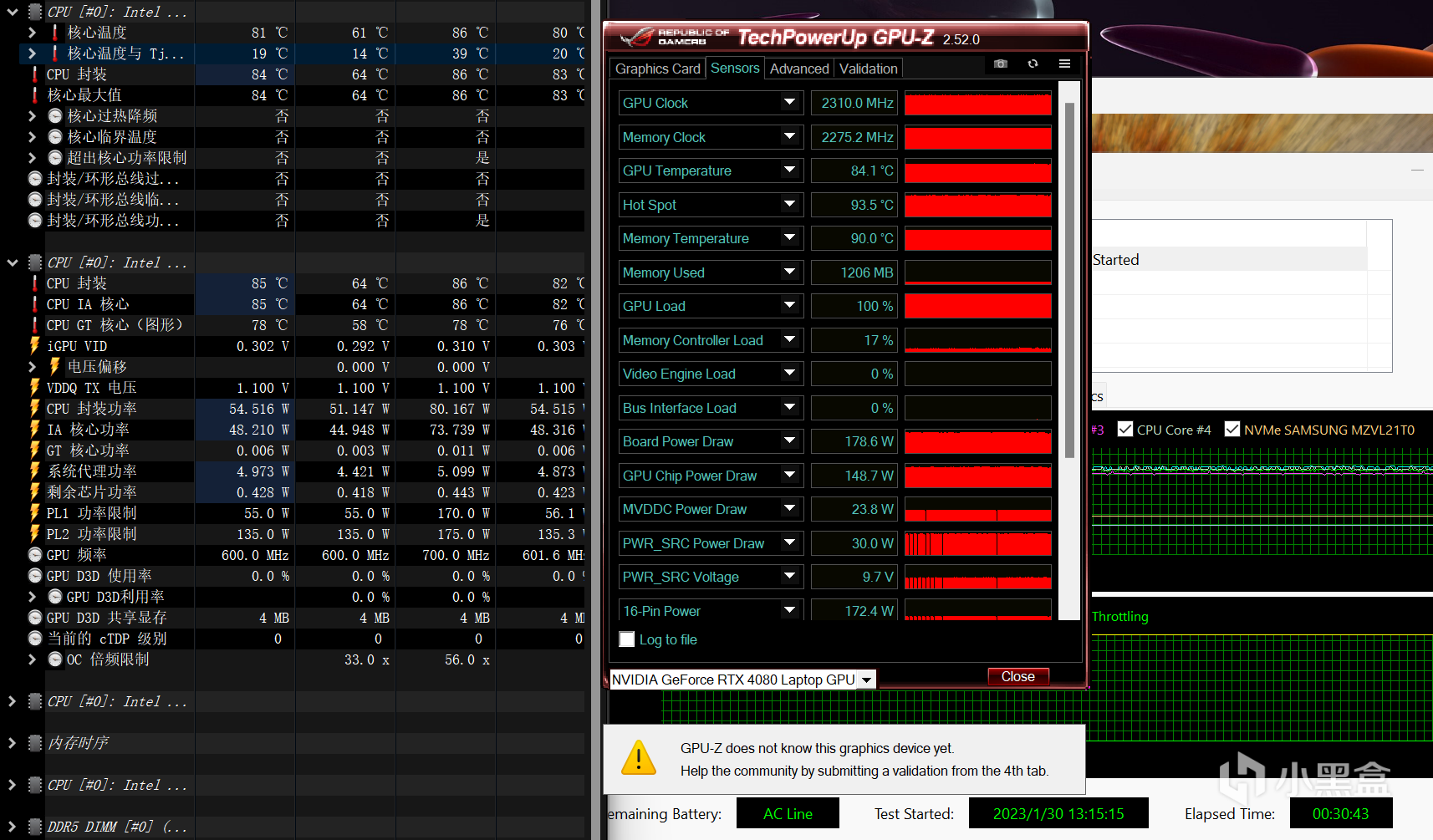
Task: Expand the 核心过热降频 row
Action: click(32, 116)
